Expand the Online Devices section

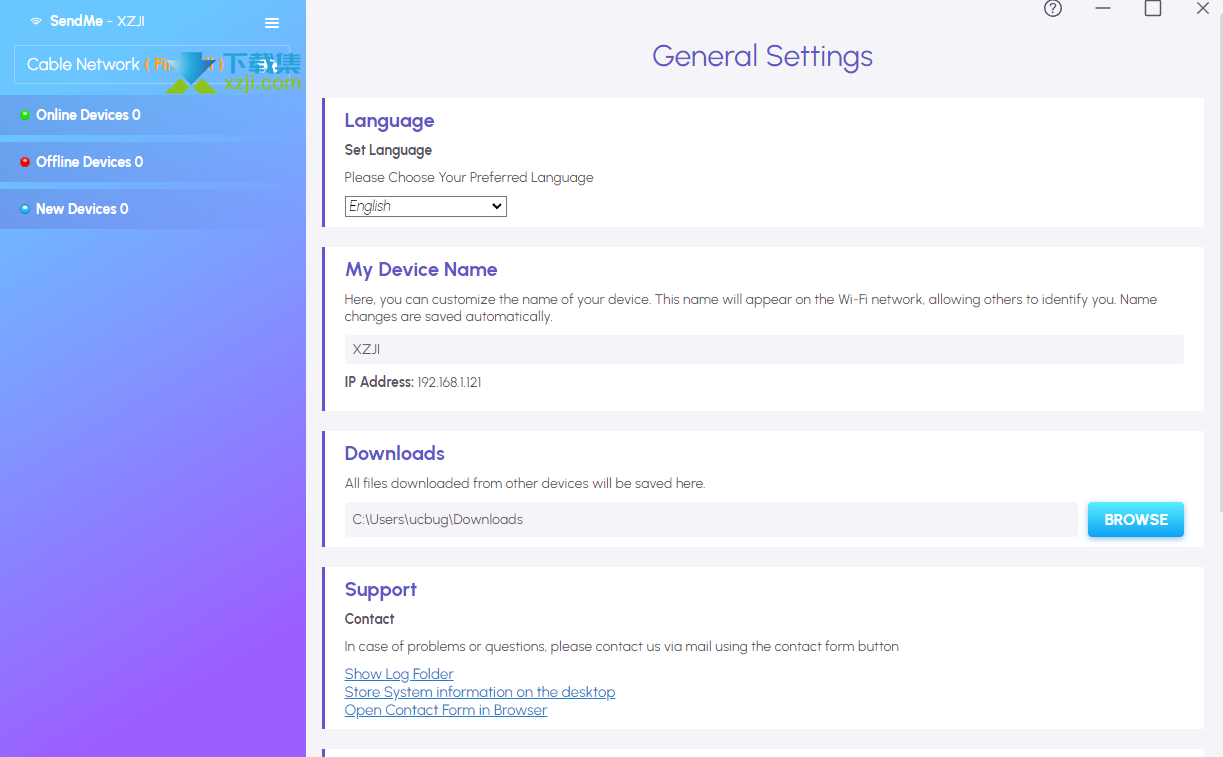point(88,115)
